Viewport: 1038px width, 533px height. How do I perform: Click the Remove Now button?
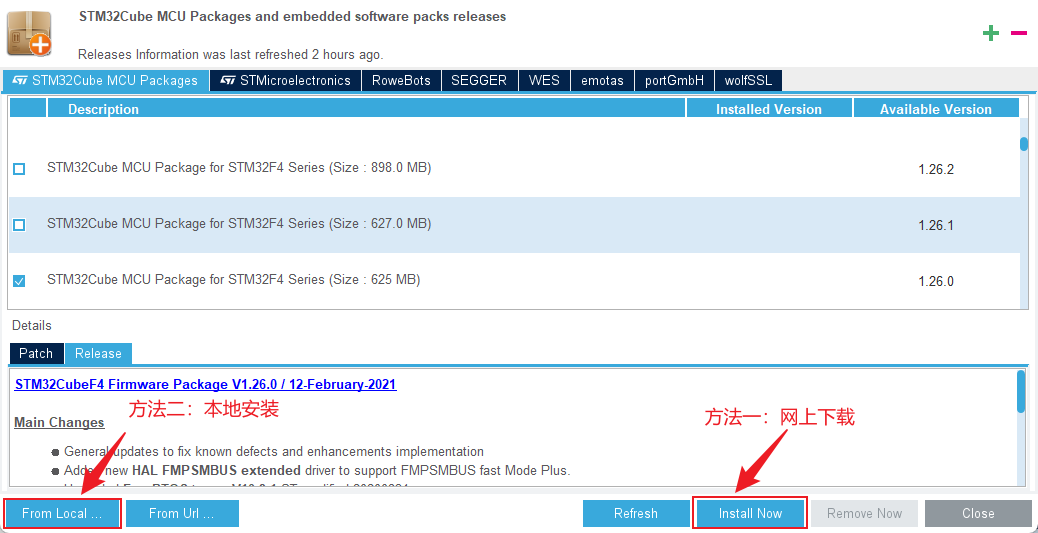(865, 513)
